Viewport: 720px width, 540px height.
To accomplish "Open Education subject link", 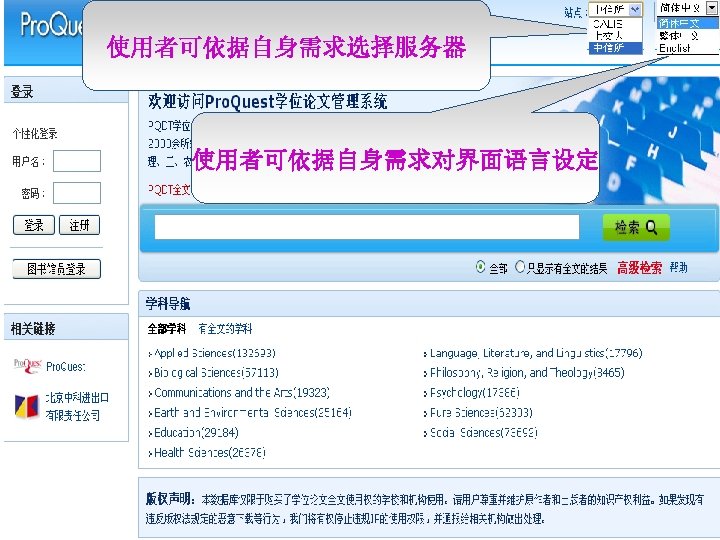I will click(196, 433).
